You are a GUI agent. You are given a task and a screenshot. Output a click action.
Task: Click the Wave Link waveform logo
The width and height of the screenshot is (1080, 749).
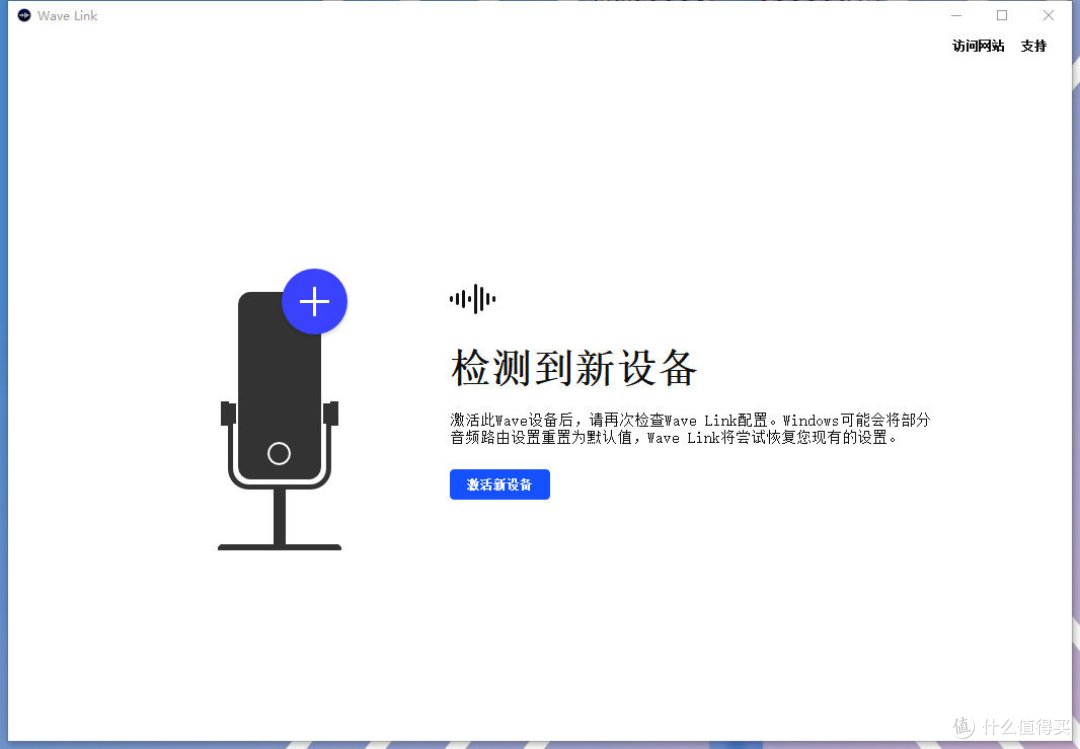click(x=472, y=299)
